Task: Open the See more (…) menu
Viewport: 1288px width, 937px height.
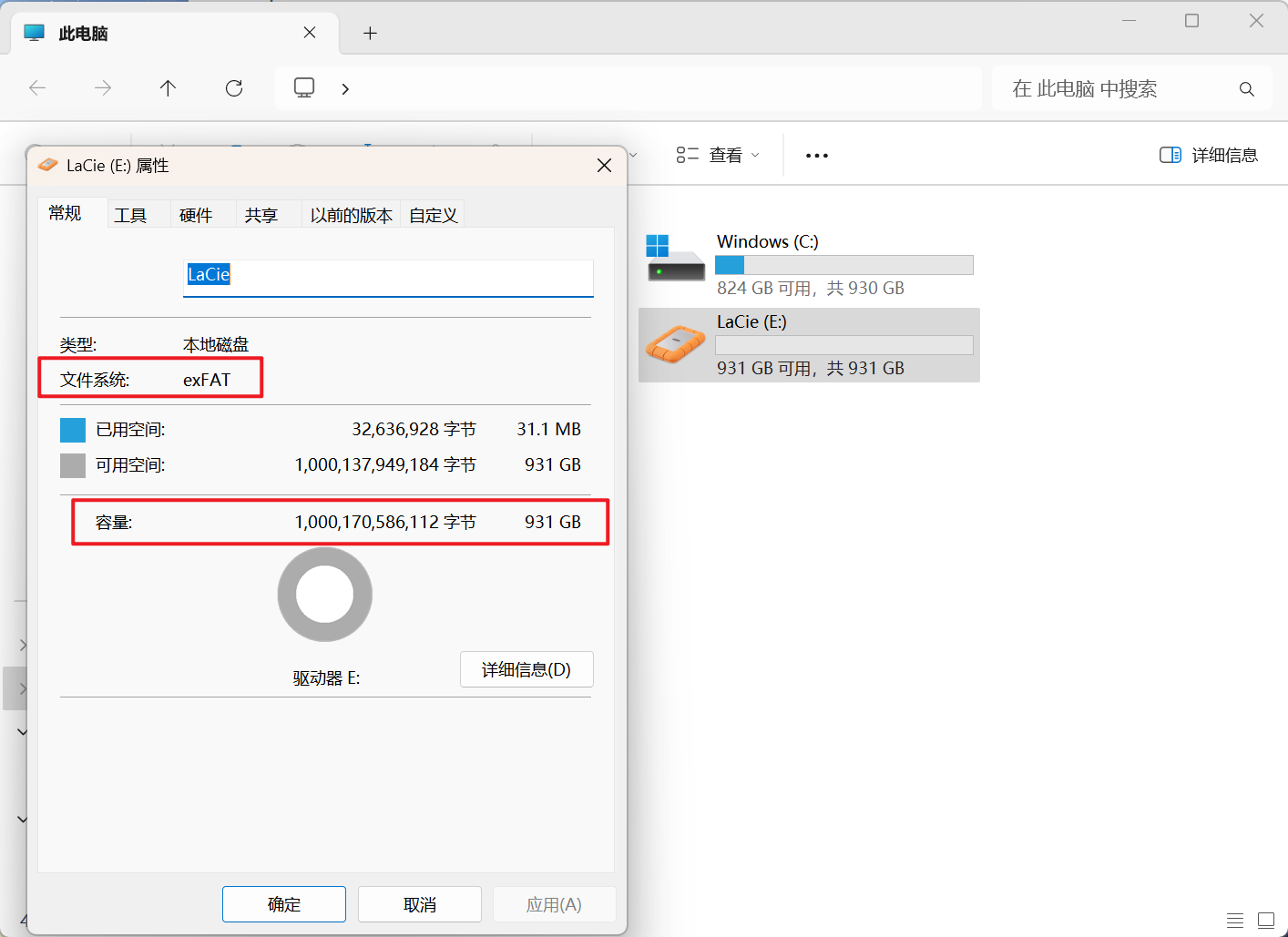Action: (817, 156)
